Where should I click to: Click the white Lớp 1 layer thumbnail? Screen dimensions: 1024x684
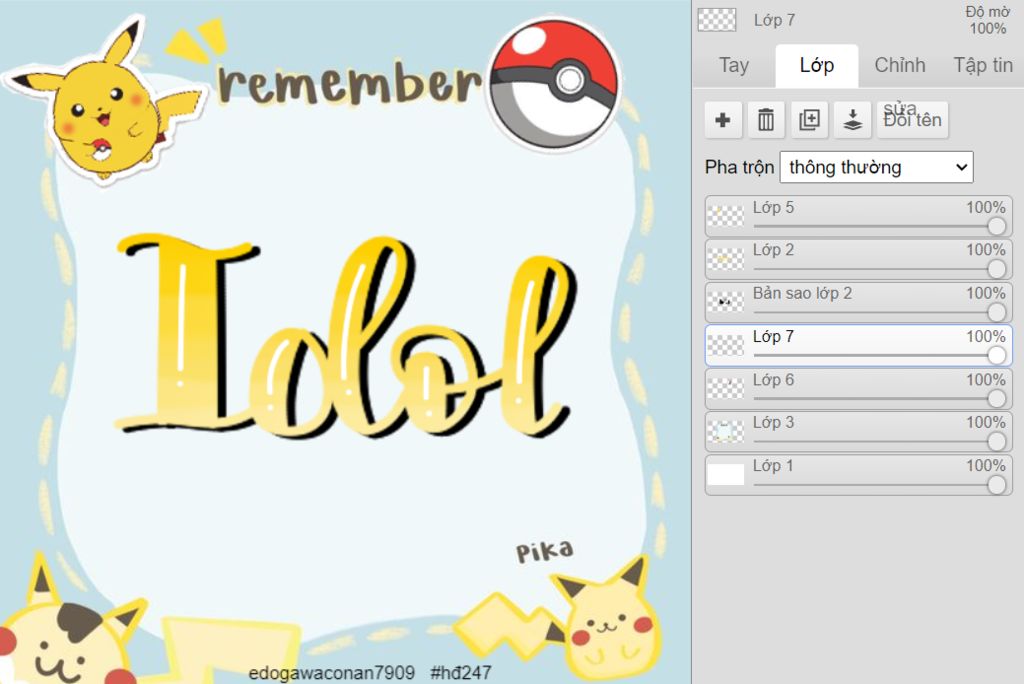[726, 474]
